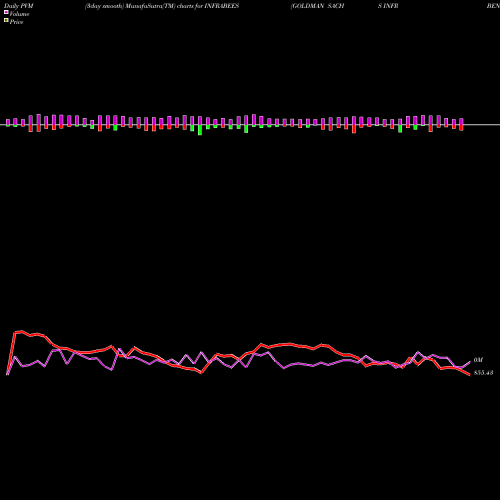The width and height of the screenshot is (500, 500).
Task: Click the GOLDMAN SACH title text
Action: pyautogui.click(x=317, y=6)
